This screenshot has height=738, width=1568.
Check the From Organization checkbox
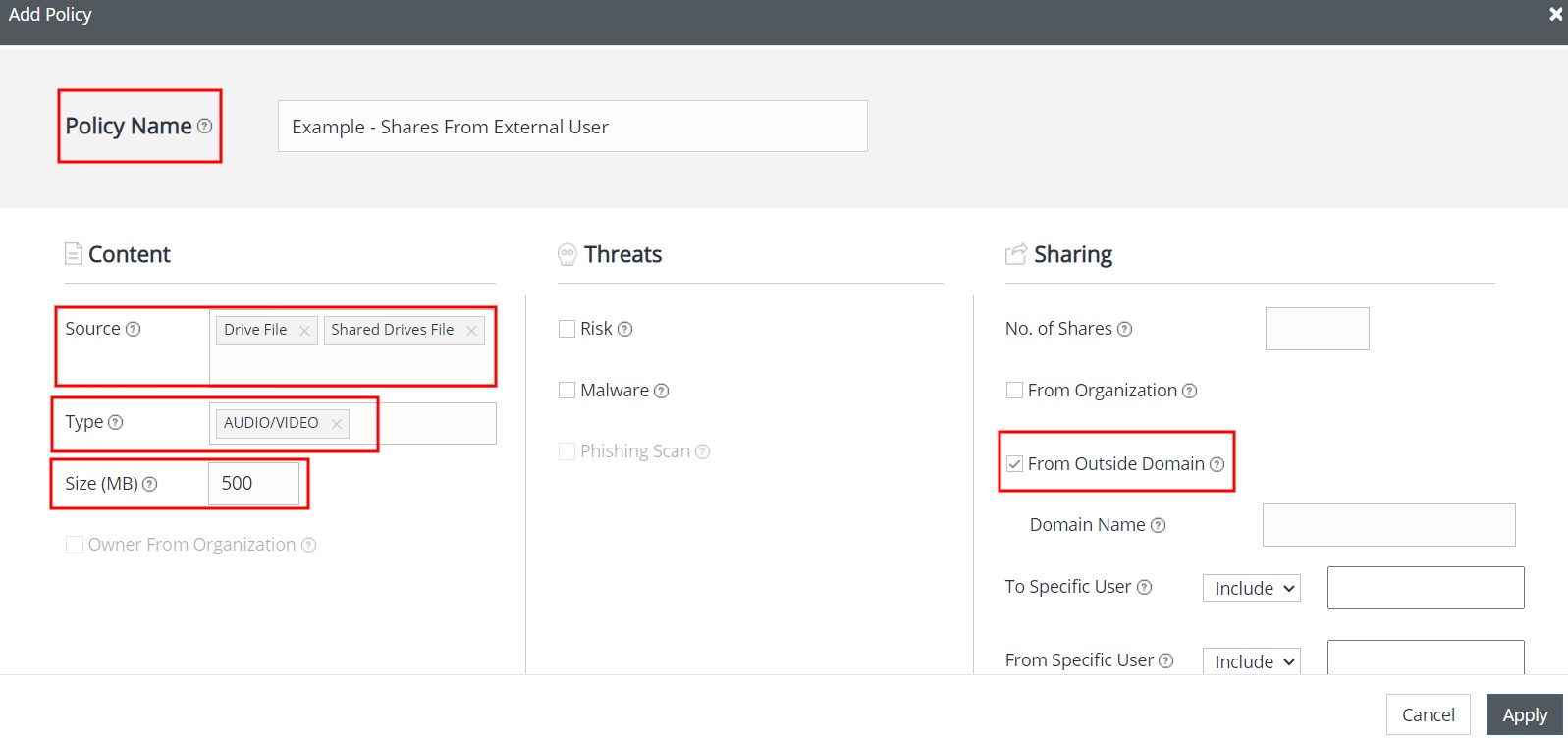[1015, 391]
